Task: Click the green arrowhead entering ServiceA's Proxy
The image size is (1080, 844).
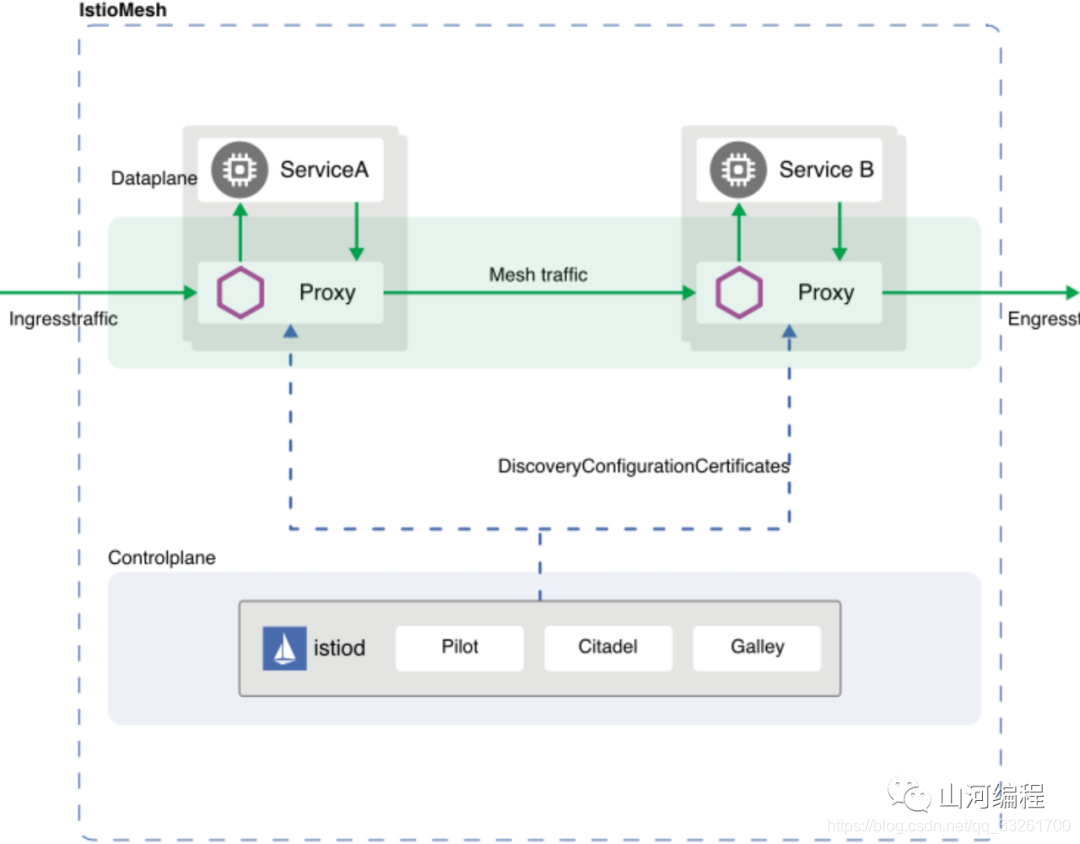Action: (x=191, y=293)
